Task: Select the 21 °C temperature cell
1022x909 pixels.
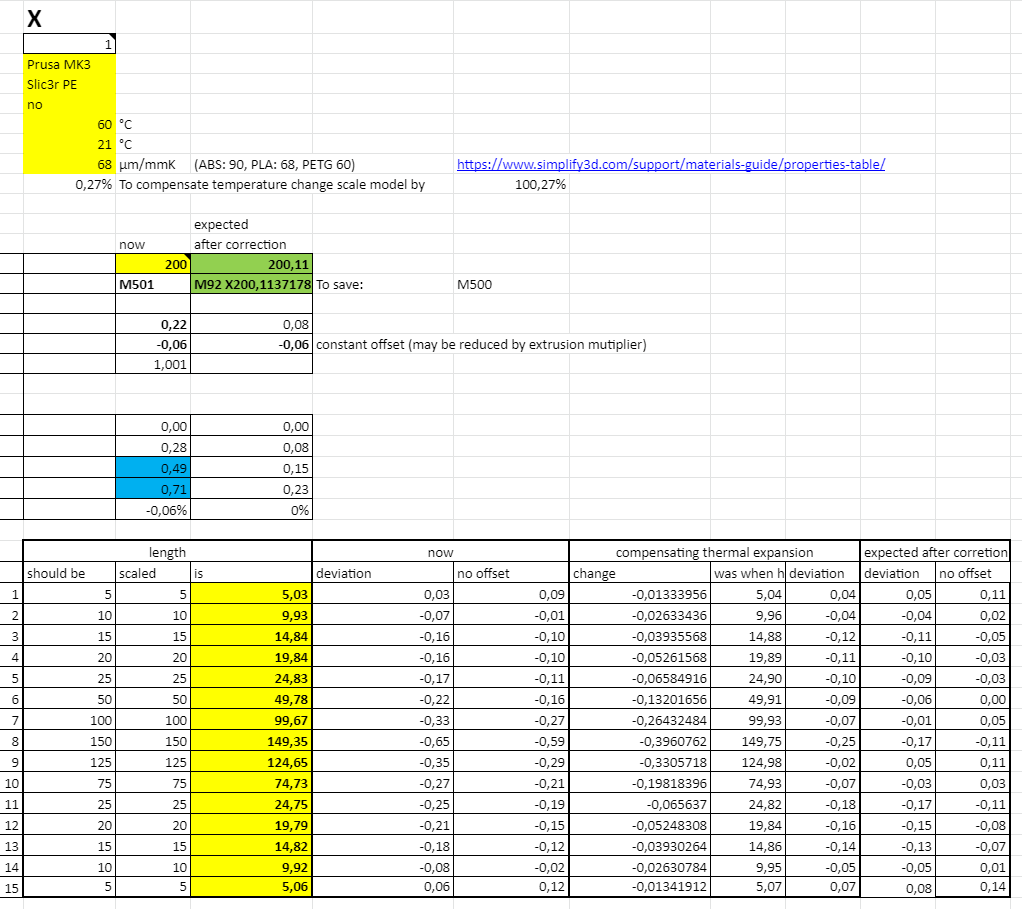Action: point(70,145)
